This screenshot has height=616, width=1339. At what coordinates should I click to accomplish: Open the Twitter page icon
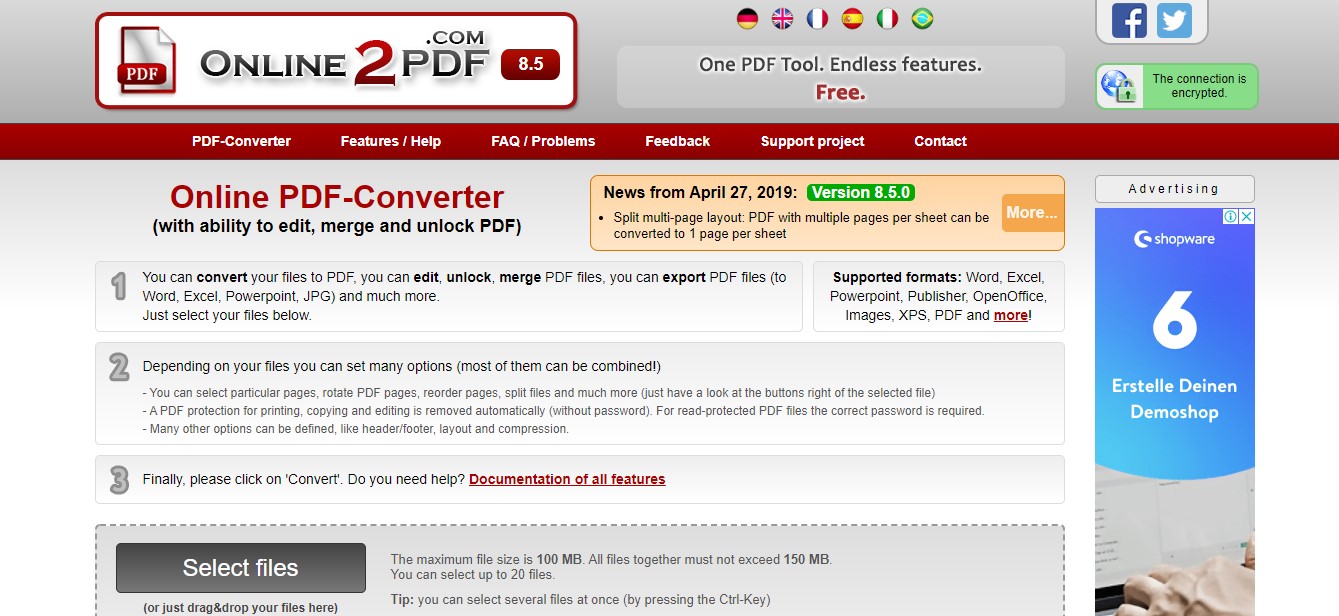pos(1175,20)
